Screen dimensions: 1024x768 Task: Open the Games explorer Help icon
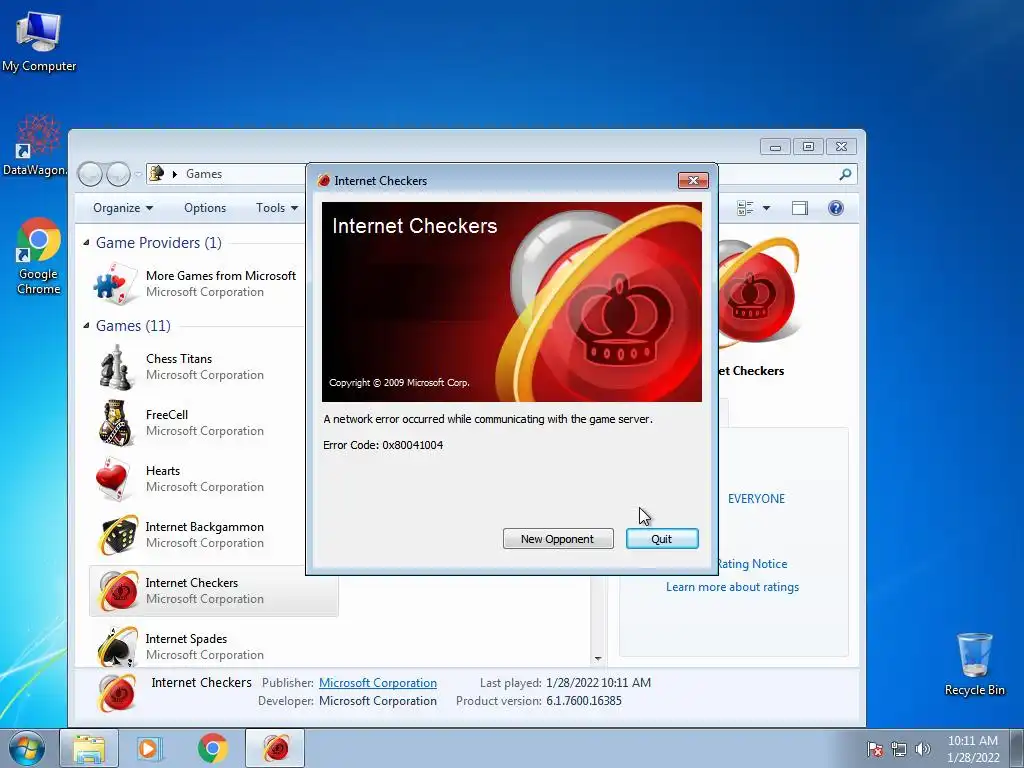[835, 208]
